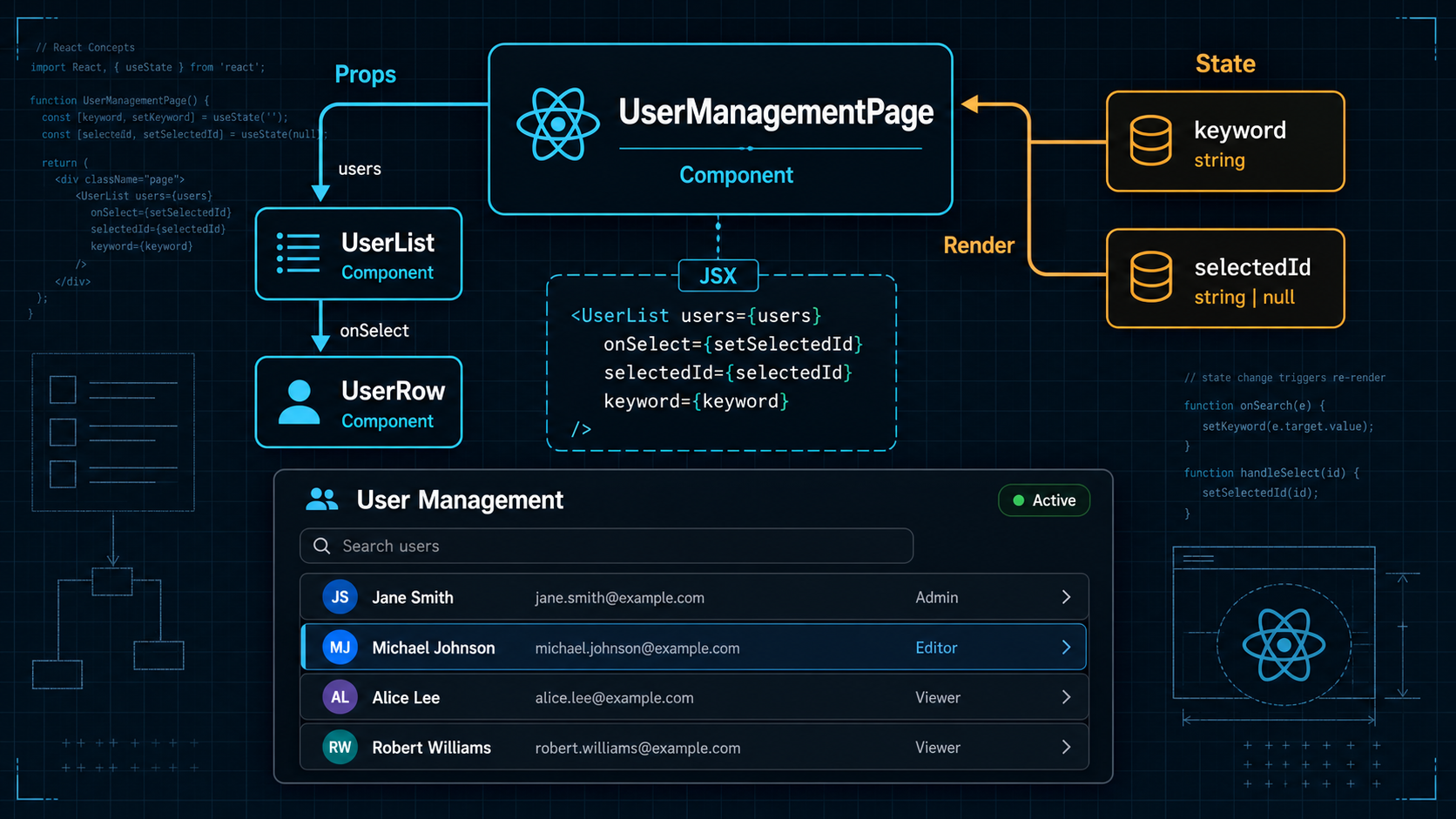1456x819 pixels.
Task: Click keyword={keyword} line in JSX box
Action: (696, 401)
